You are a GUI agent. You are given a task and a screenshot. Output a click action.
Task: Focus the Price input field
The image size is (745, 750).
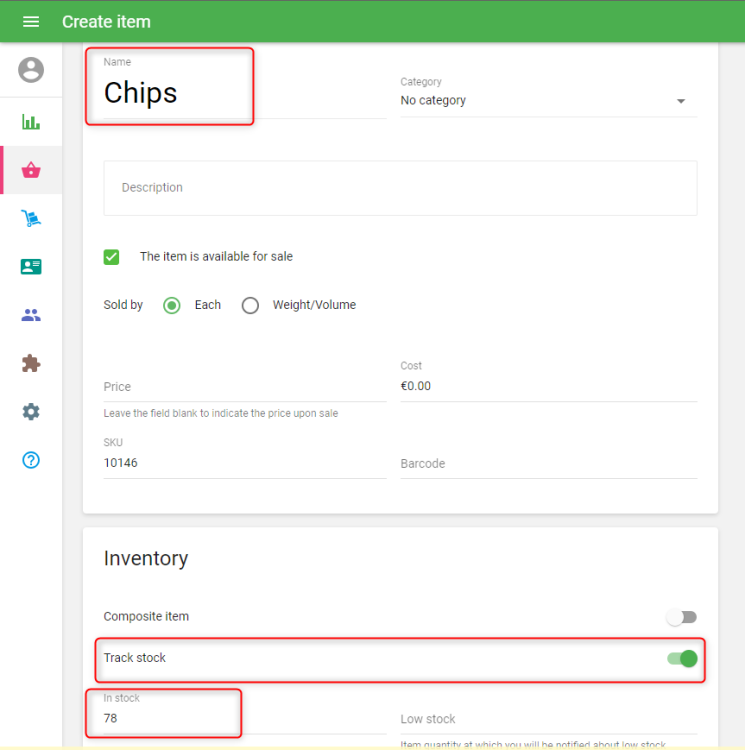coord(244,387)
